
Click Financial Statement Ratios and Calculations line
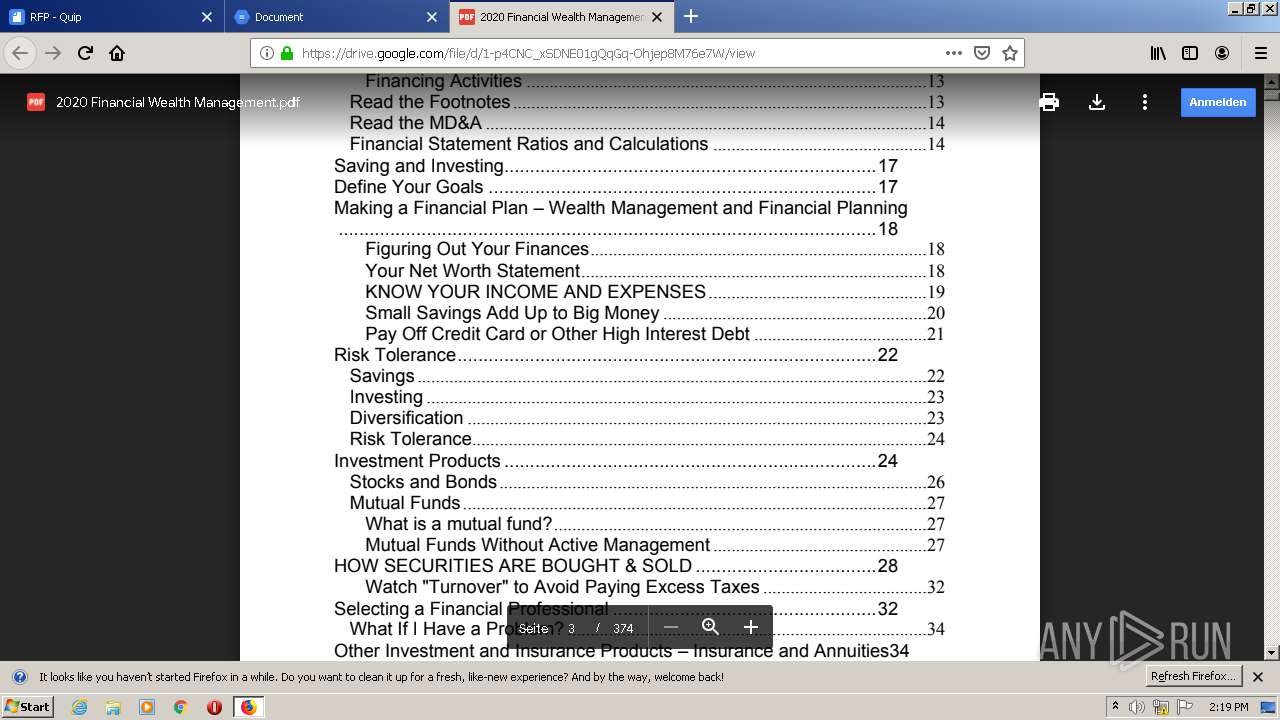(647, 144)
